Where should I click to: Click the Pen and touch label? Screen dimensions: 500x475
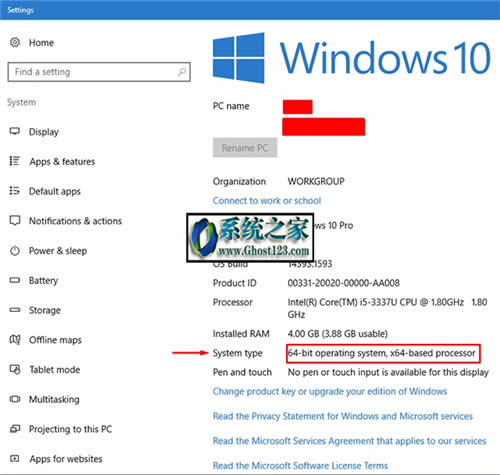pos(242,372)
